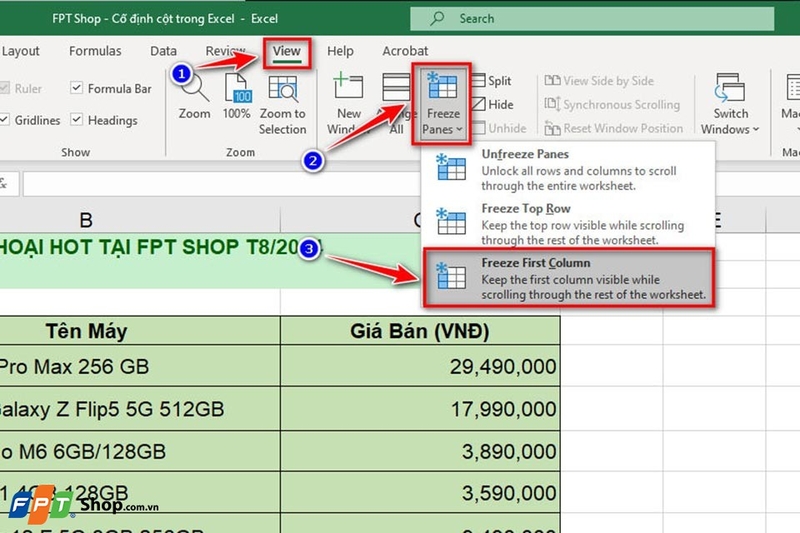Image resolution: width=800 pixels, height=533 pixels.
Task: Select the cell with 3,890,000
Action: [420, 451]
